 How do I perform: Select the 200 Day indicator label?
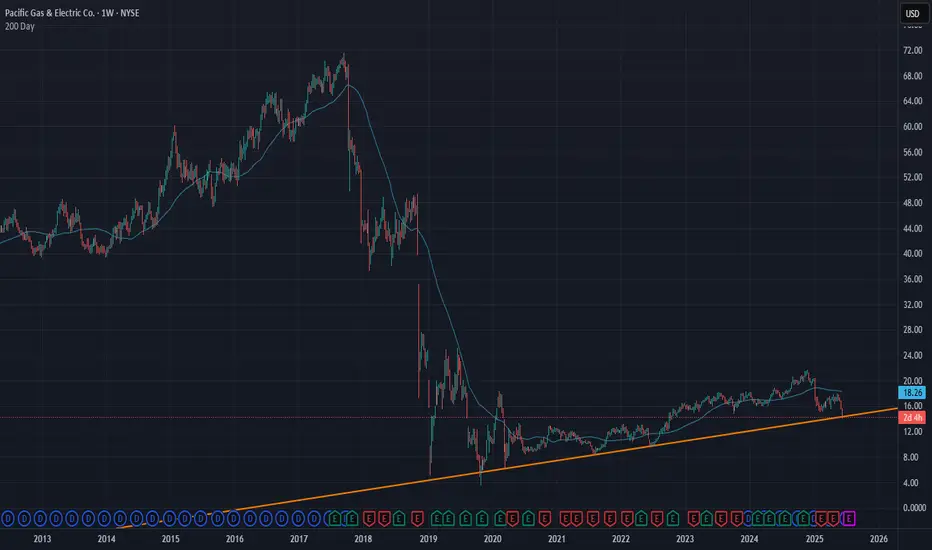(20, 26)
